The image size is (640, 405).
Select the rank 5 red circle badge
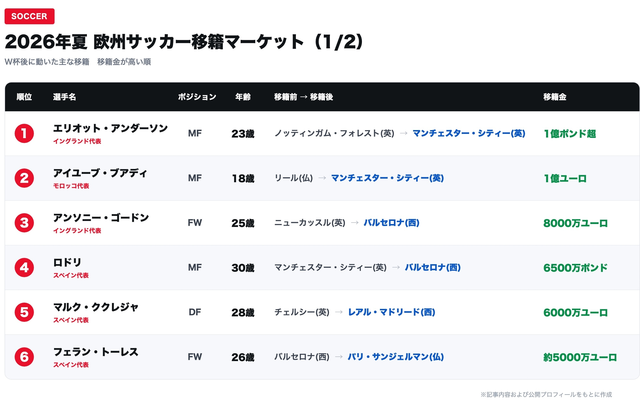tap(24, 312)
